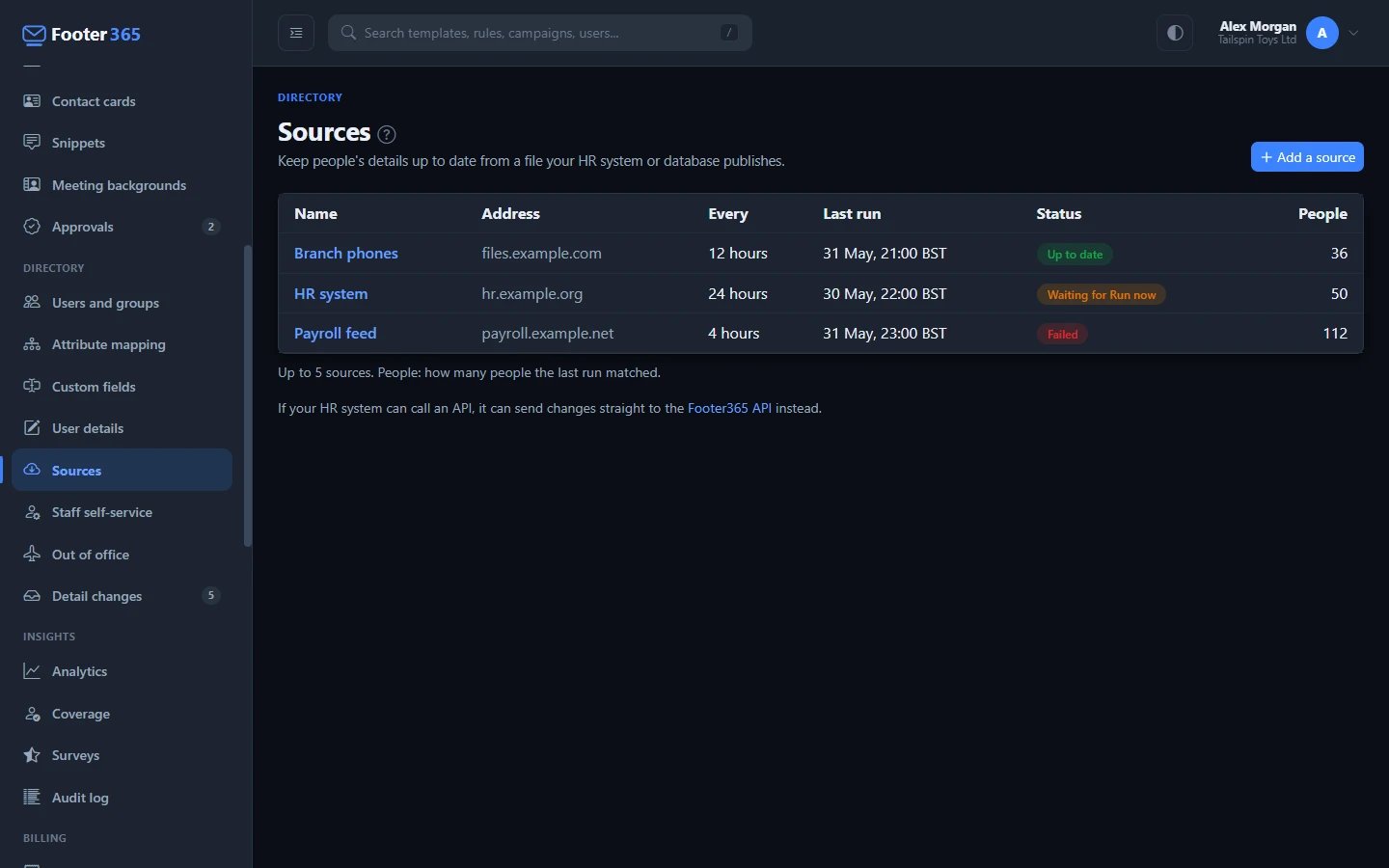Click the Custom fields icon

point(32,386)
